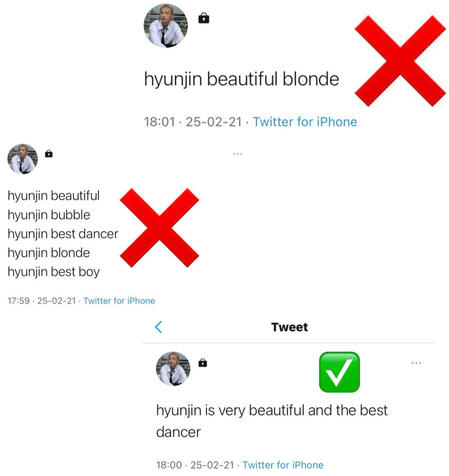Viewport: 449px width, 476px height.
Task: Open the profile picture of the list tweet
Action: pyautogui.click(x=23, y=159)
